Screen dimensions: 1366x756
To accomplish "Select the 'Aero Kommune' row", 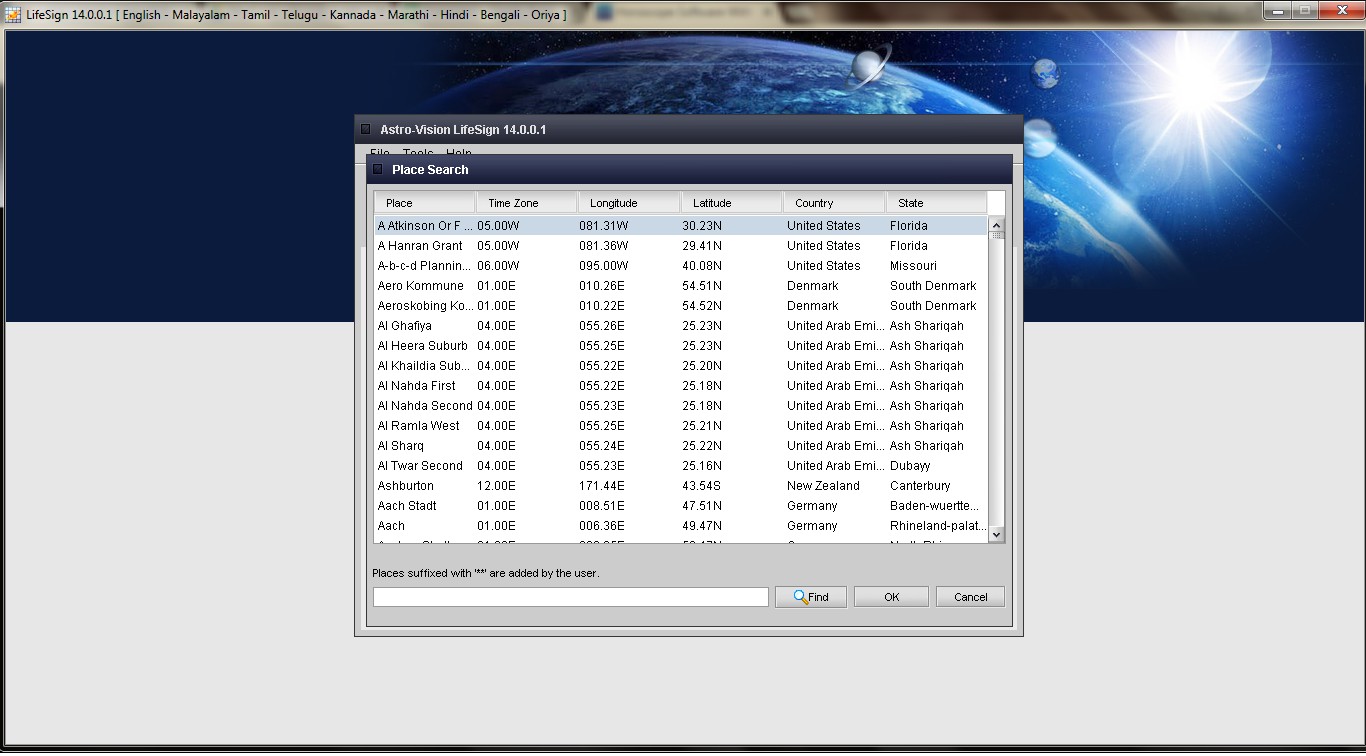I will click(x=681, y=286).
